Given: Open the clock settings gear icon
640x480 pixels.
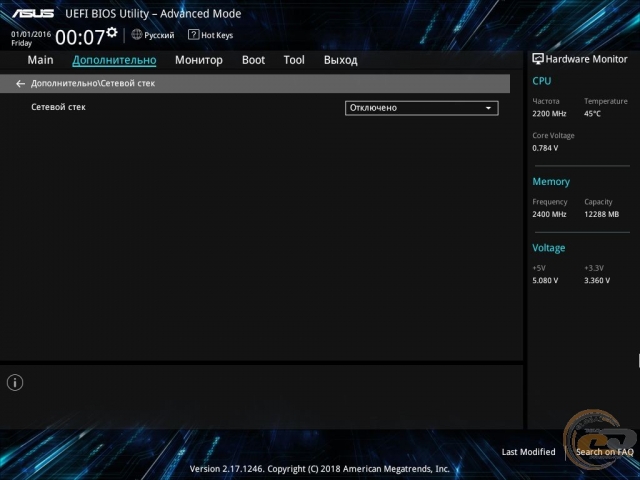Looking at the screenshot, I should pos(112,32).
